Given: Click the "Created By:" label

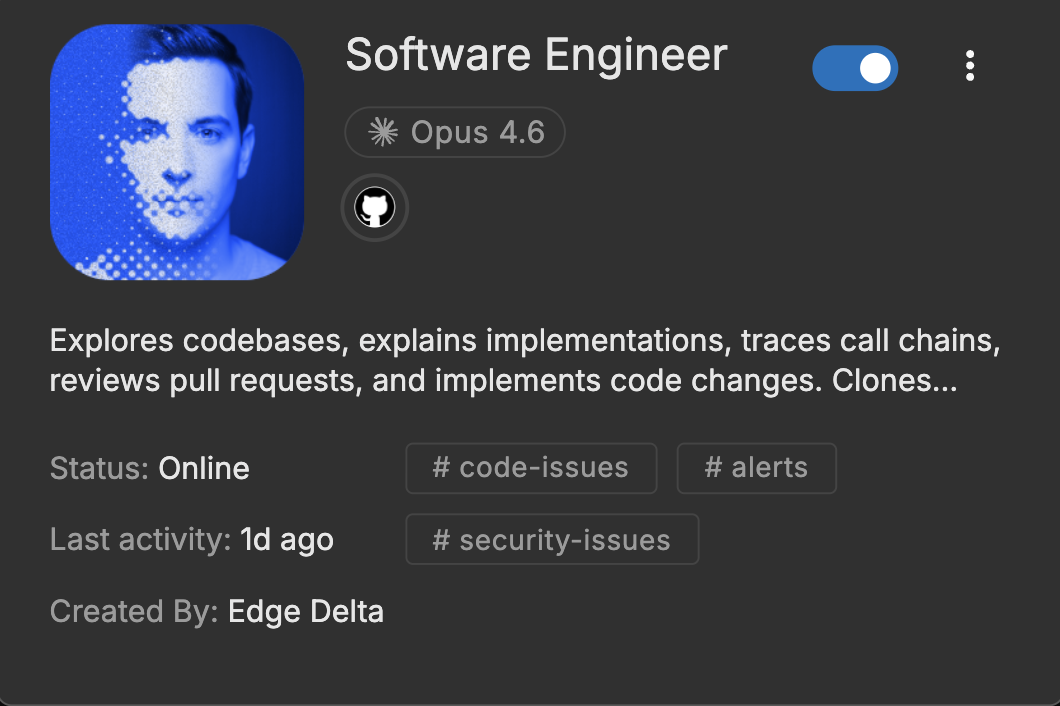Looking at the screenshot, I should (x=134, y=612).
